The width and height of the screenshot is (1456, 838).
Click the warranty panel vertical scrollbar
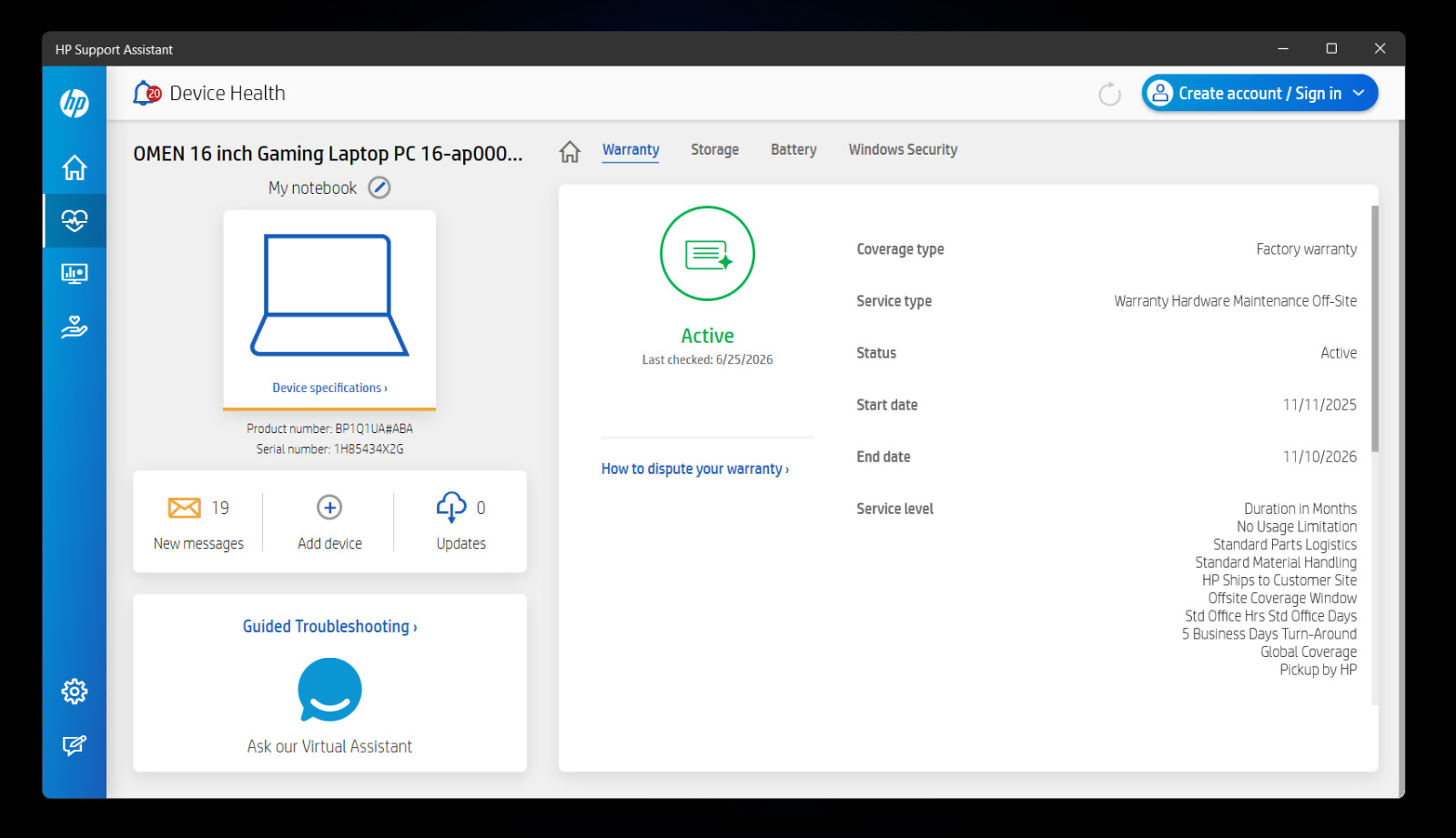[x=1375, y=328]
